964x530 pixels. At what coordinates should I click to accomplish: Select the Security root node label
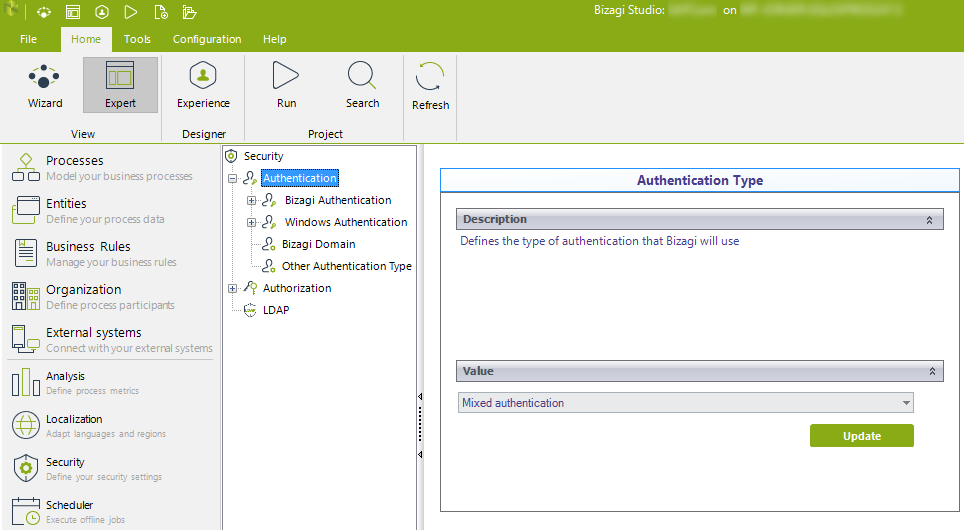(263, 156)
